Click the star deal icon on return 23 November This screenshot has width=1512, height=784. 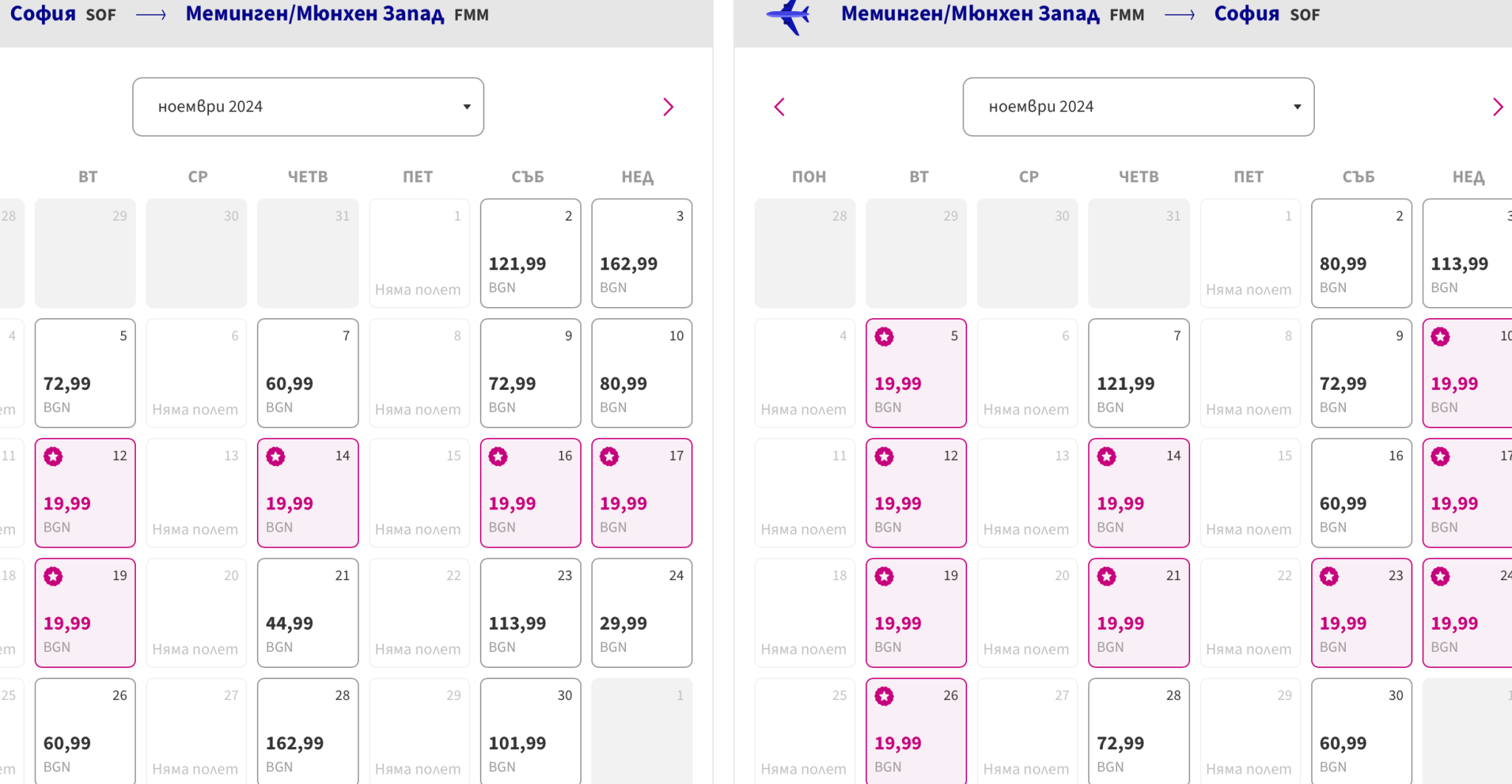(1330, 577)
